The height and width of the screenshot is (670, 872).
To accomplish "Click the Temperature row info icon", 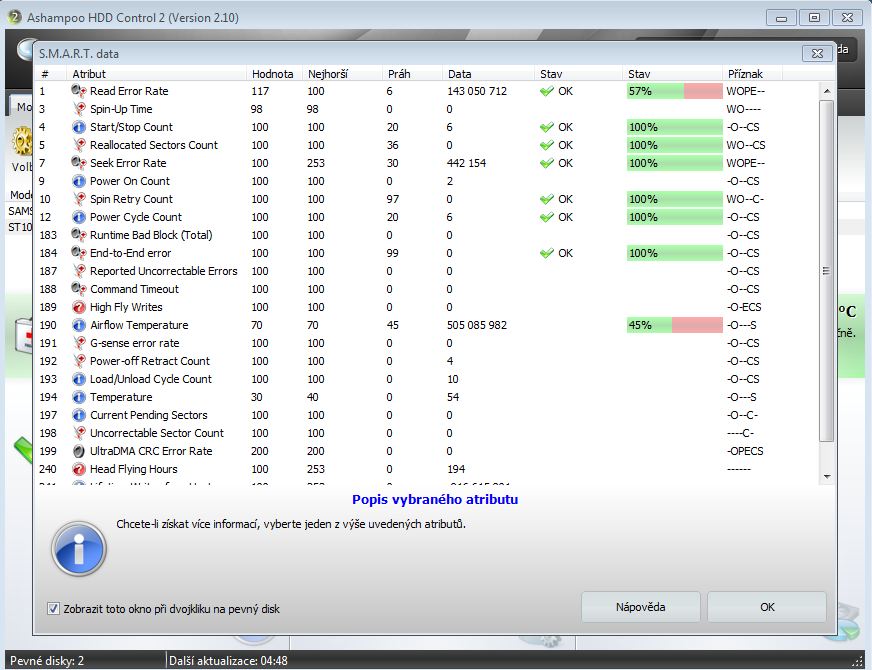I will point(79,397).
